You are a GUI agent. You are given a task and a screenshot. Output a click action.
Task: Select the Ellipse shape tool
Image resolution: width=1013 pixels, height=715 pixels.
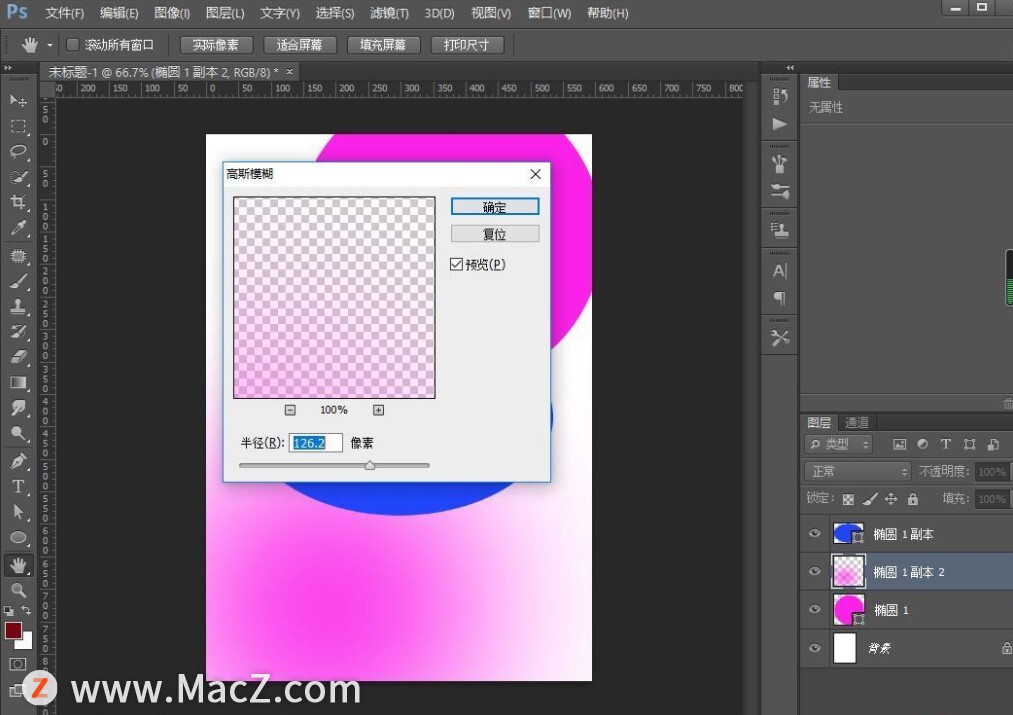pos(18,537)
